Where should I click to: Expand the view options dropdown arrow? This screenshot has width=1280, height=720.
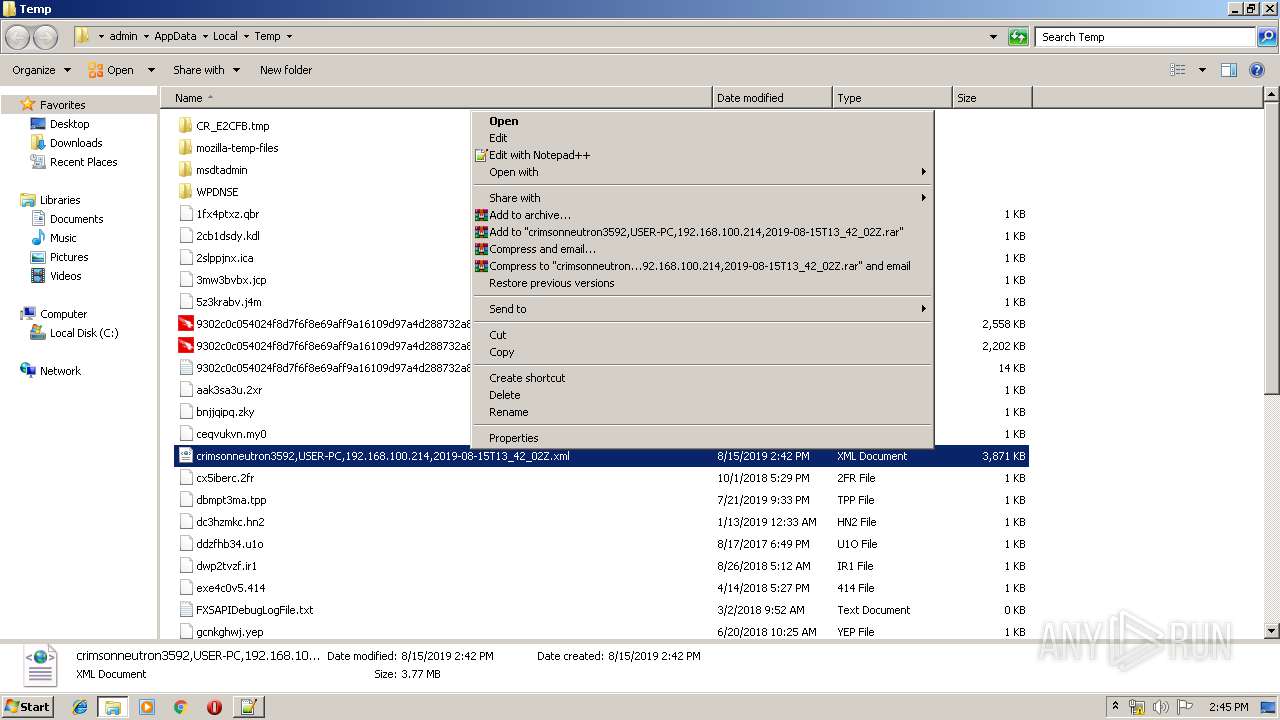[x=1202, y=70]
